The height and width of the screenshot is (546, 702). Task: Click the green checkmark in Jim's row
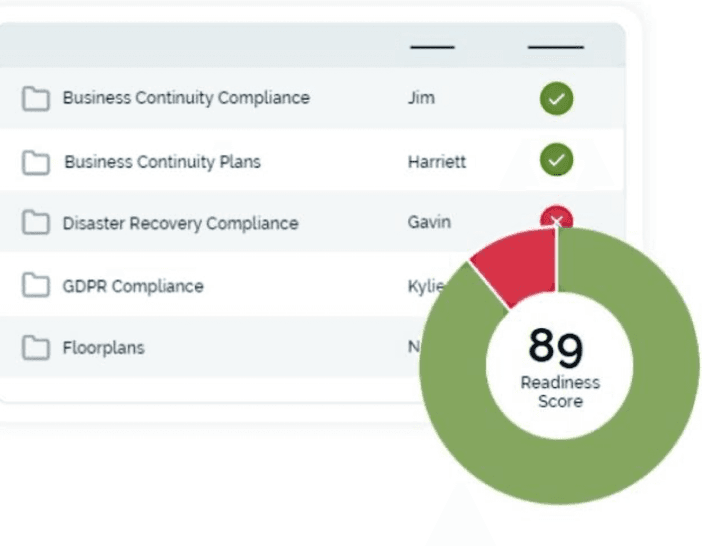556,99
